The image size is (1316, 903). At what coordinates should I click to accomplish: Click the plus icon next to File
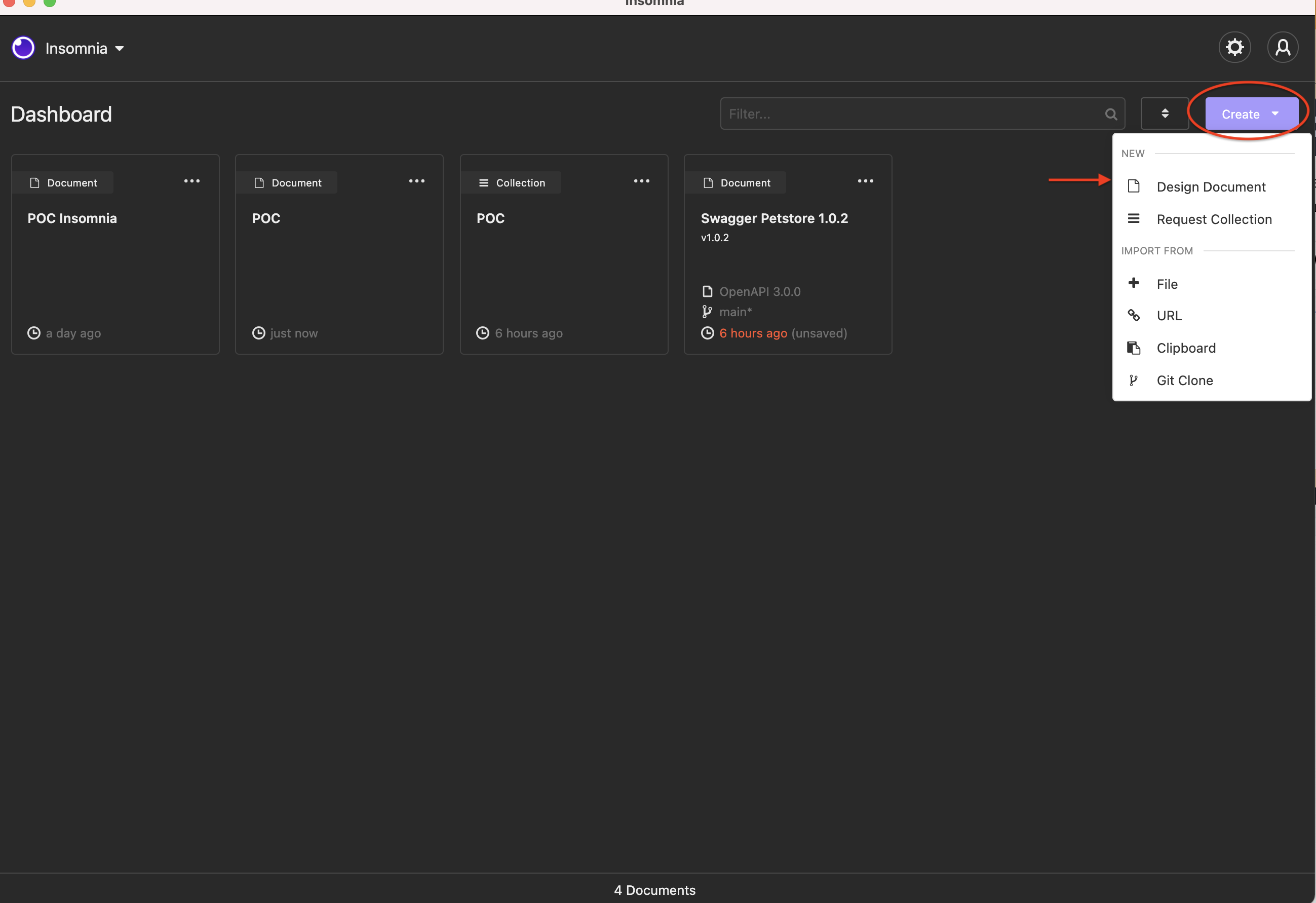click(1134, 283)
